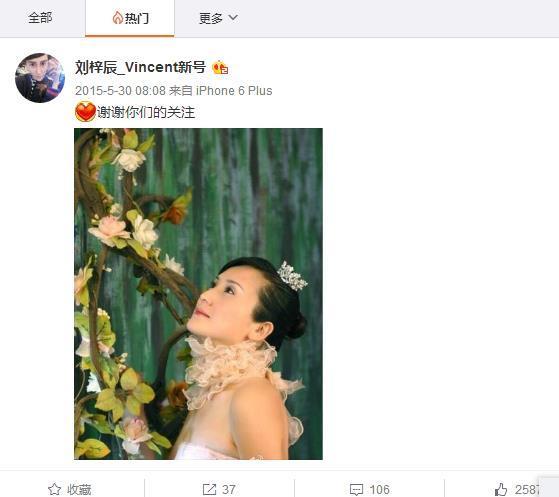Select the 热门 tab
The image size is (559, 497).
(x=130, y=18)
